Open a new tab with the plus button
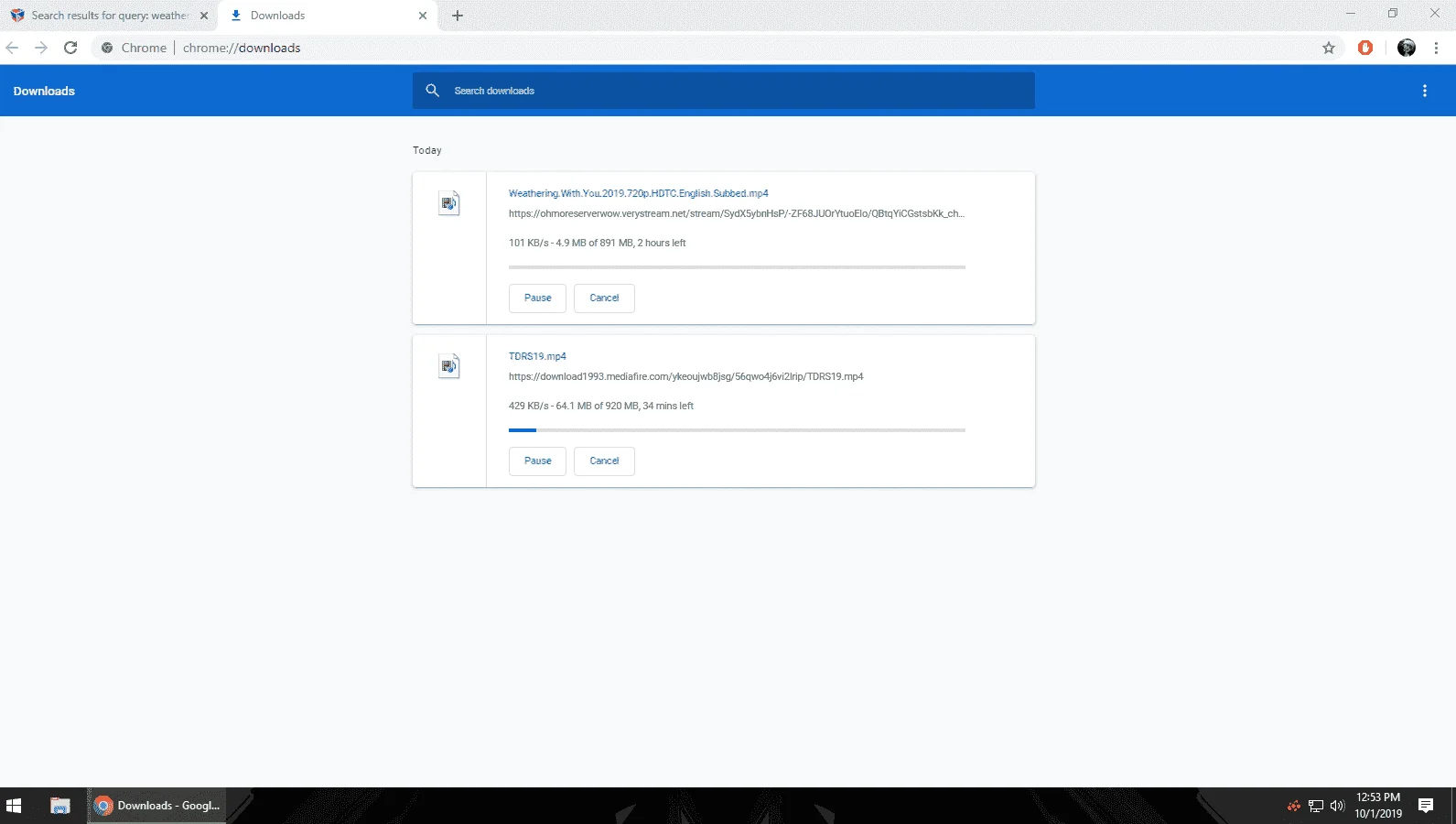 [x=458, y=16]
